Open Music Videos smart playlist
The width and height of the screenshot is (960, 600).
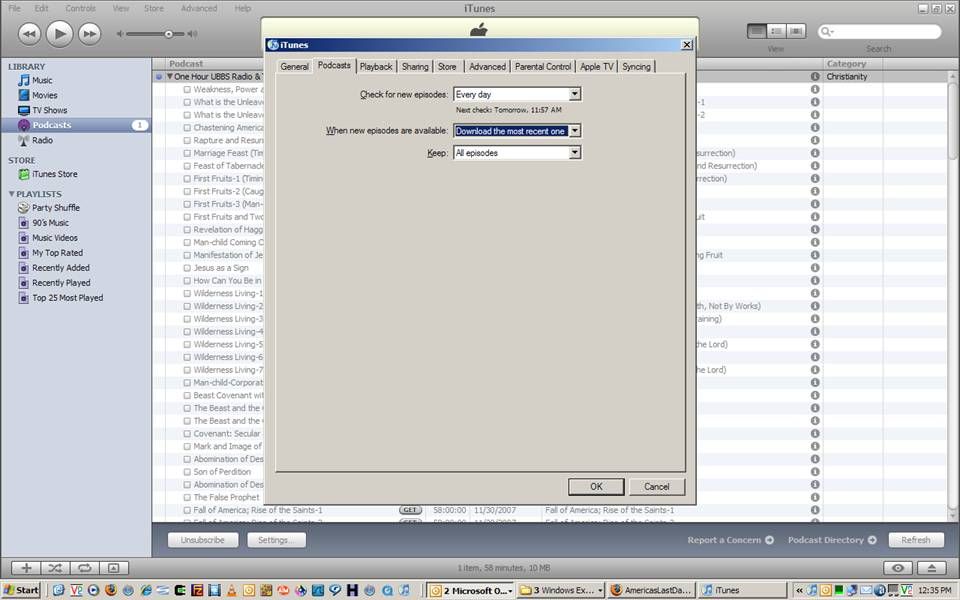(54, 238)
